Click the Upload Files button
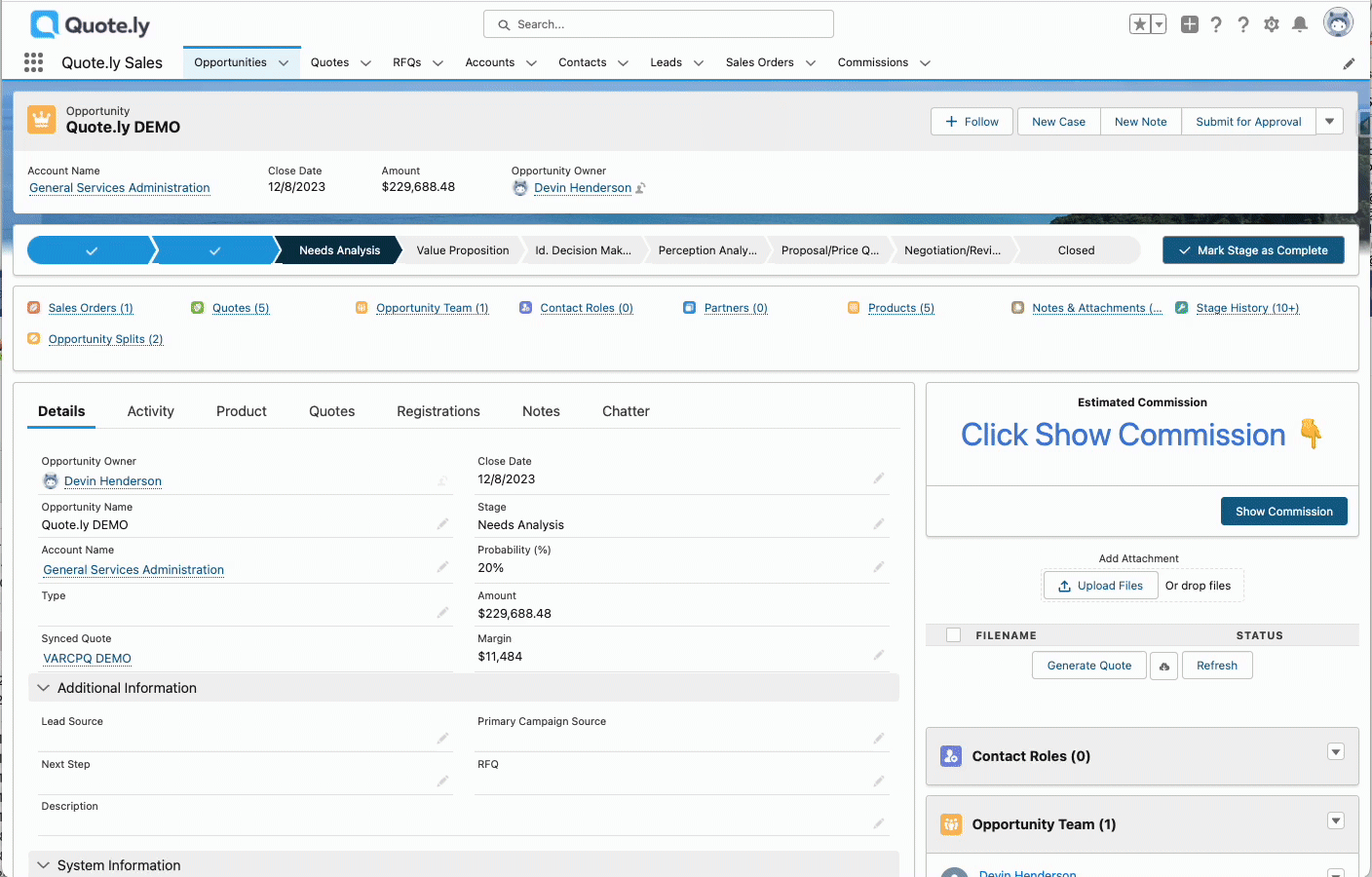Image resolution: width=1372 pixels, height=877 pixels. tap(1100, 586)
